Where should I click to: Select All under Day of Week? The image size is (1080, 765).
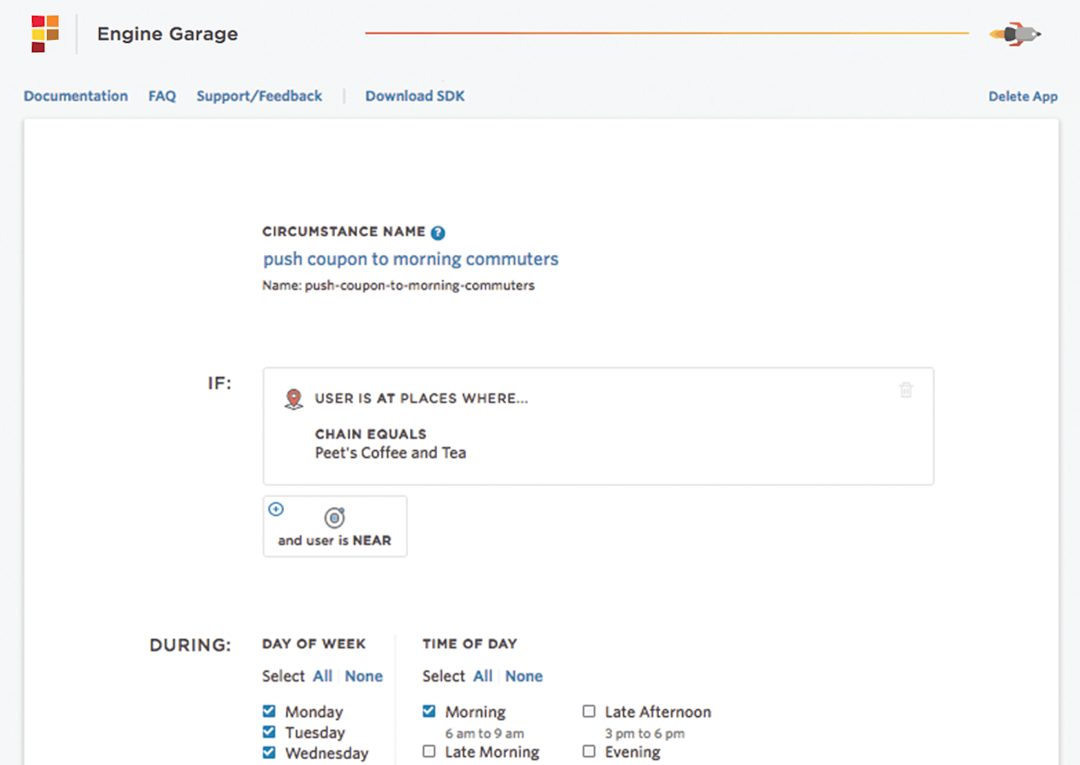(322, 676)
